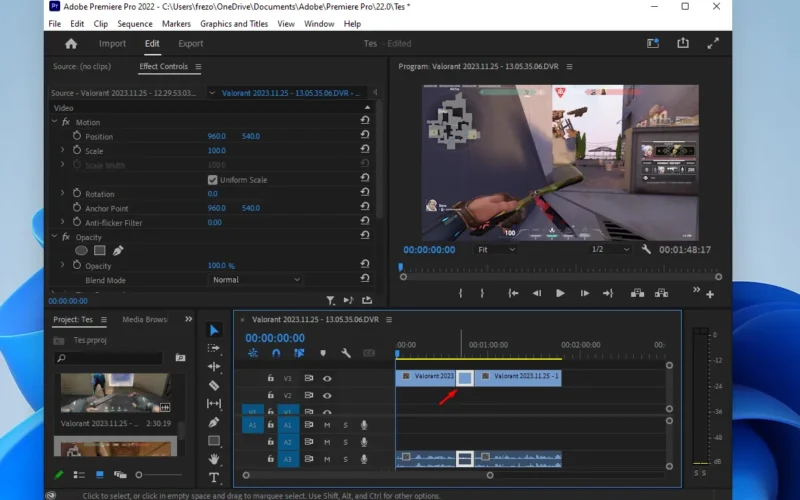Select the Pen tool in toolbar
Screen dimensions: 800x500
pyautogui.click(x=214, y=422)
